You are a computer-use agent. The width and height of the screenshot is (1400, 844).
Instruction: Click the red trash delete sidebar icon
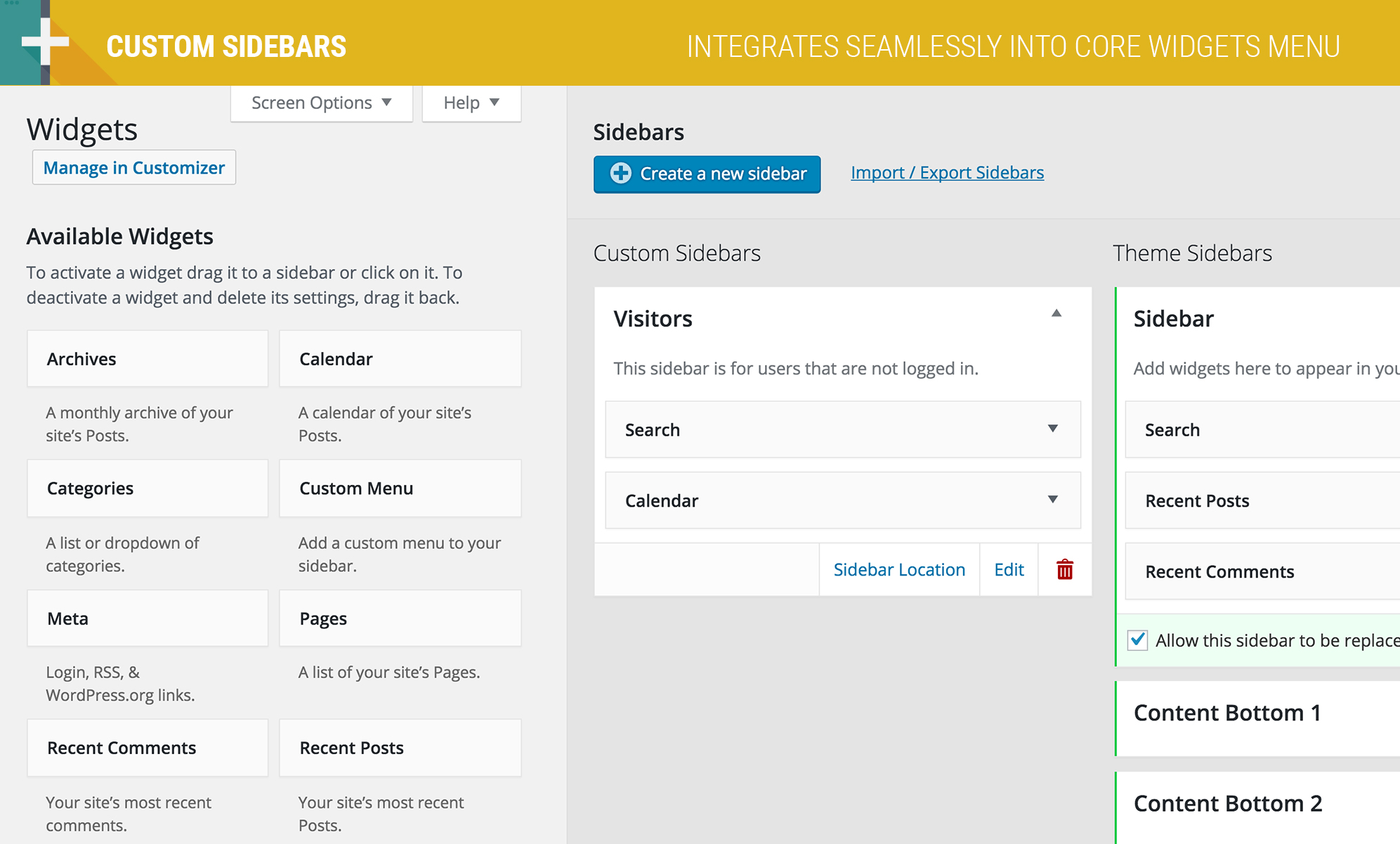[x=1064, y=570]
